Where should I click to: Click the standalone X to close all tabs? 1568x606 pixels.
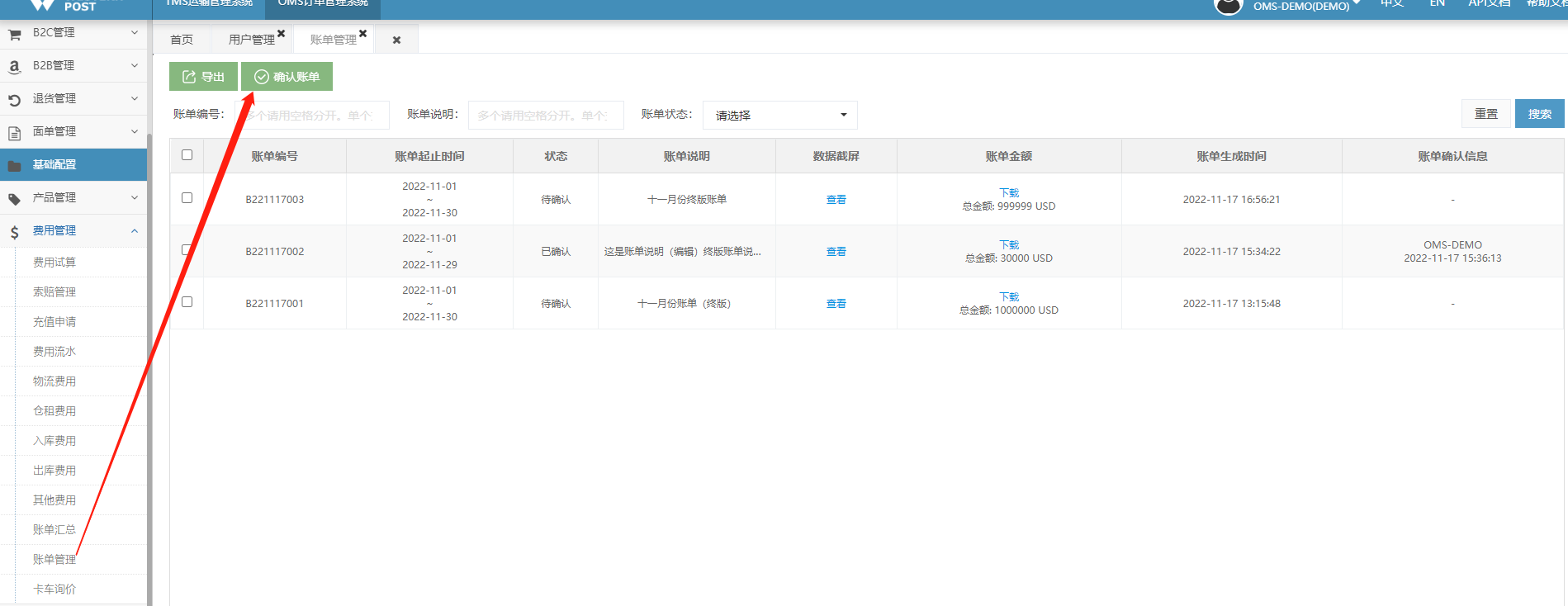click(396, 40)
